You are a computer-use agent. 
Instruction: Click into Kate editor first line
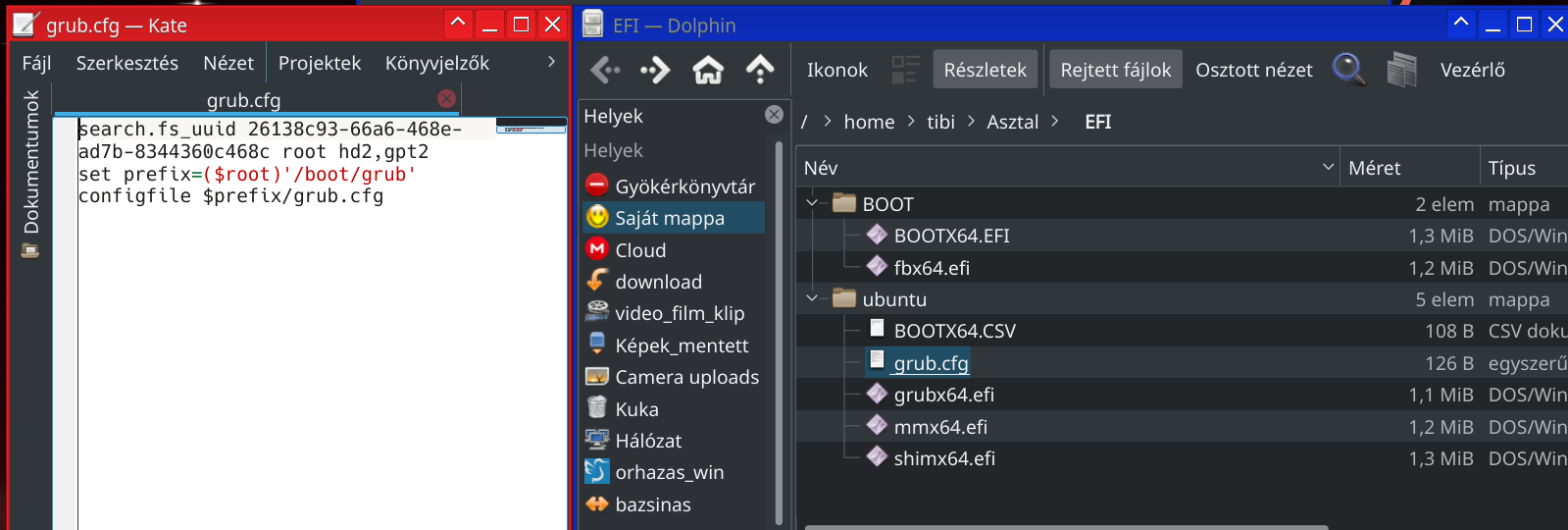point(284,129)
